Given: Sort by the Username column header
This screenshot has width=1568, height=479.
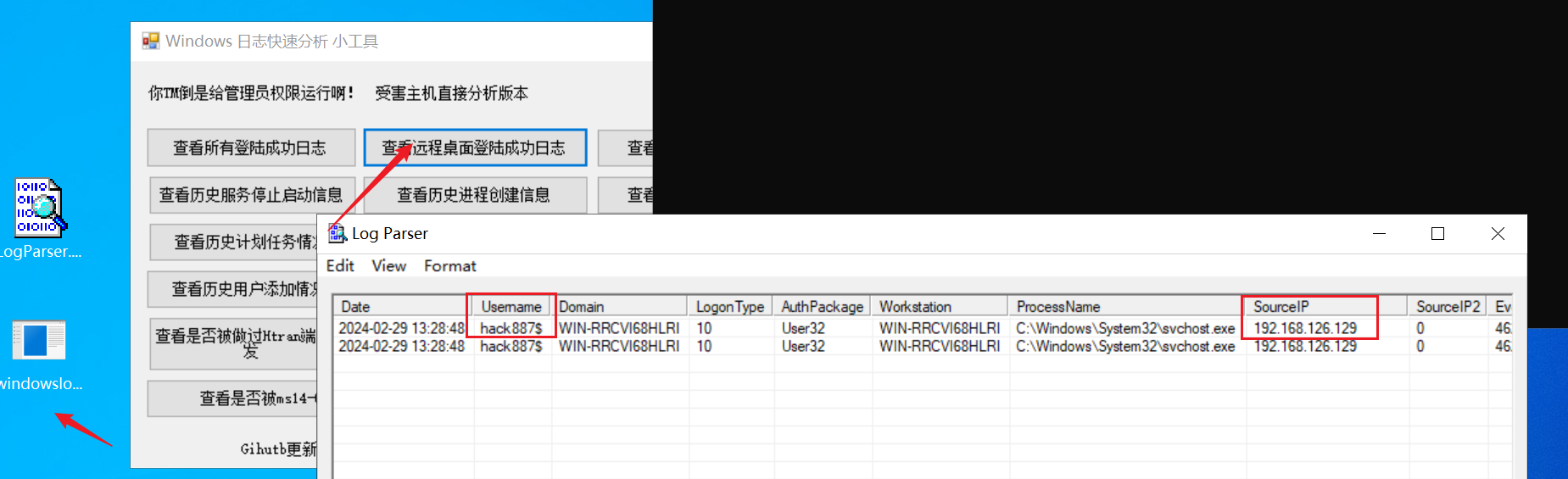Looking at the screenshot, I should pyautogui.click(x=511, y=306).
